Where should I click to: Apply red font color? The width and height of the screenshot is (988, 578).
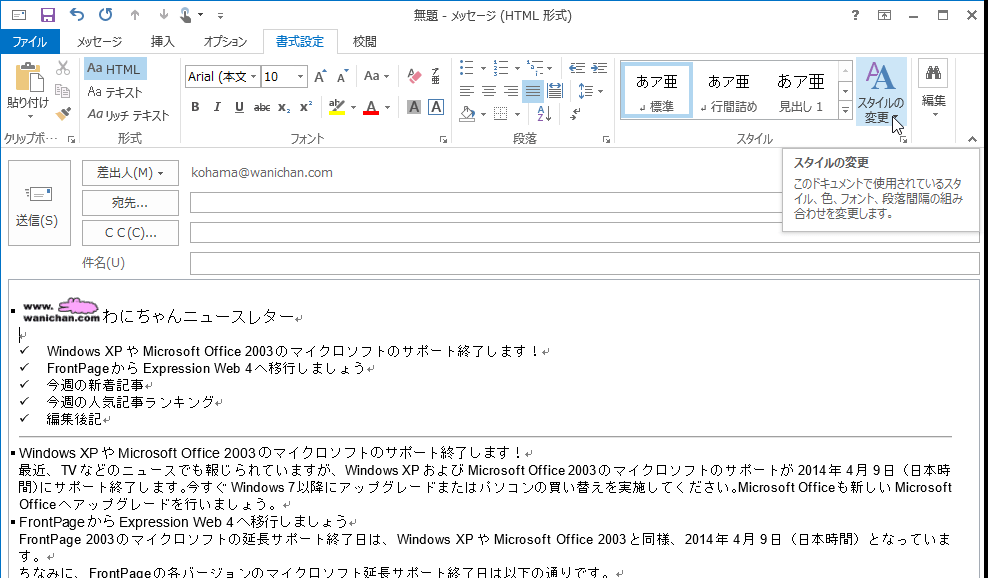point(371,107)
